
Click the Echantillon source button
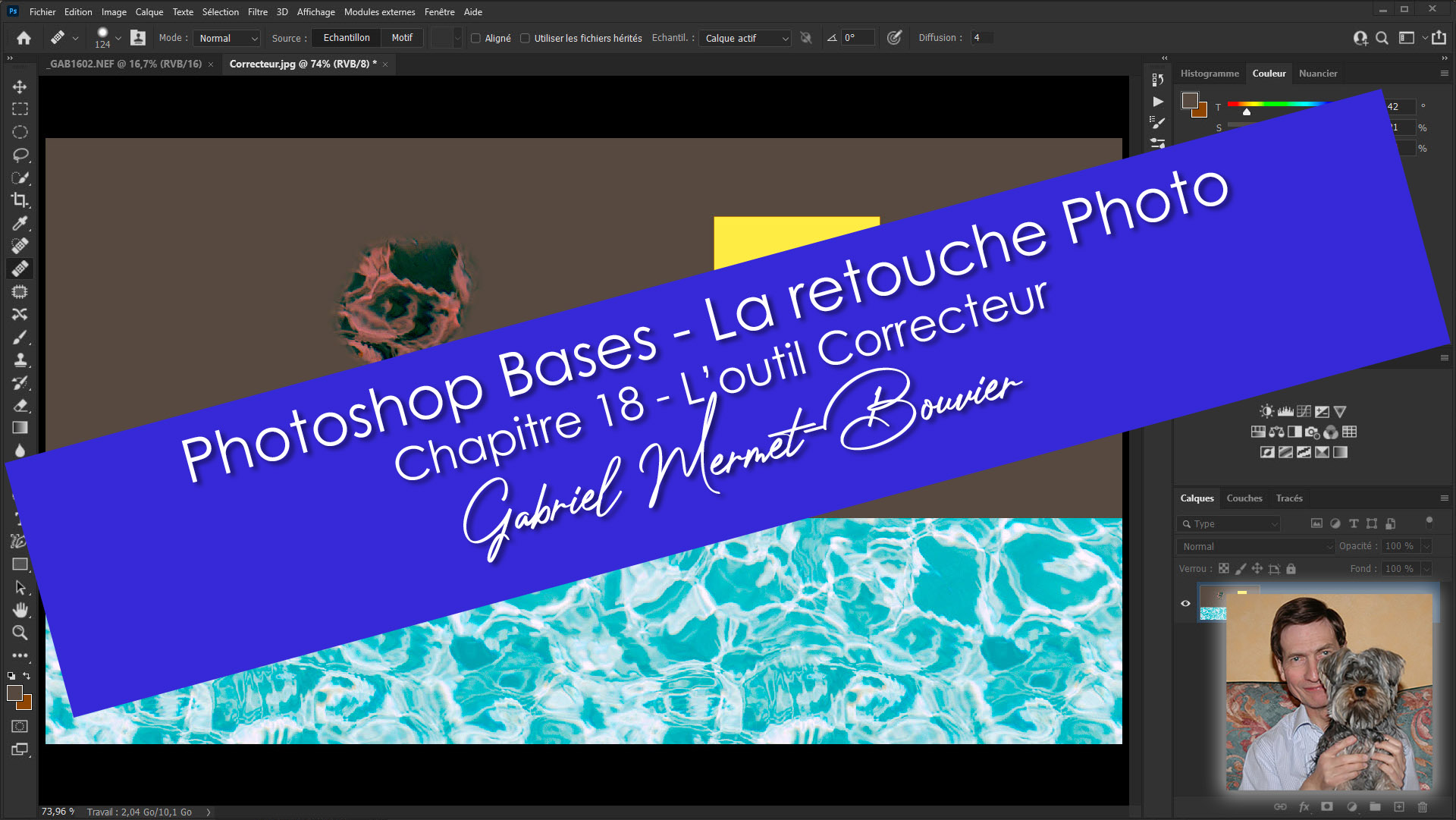click(347, 38)
